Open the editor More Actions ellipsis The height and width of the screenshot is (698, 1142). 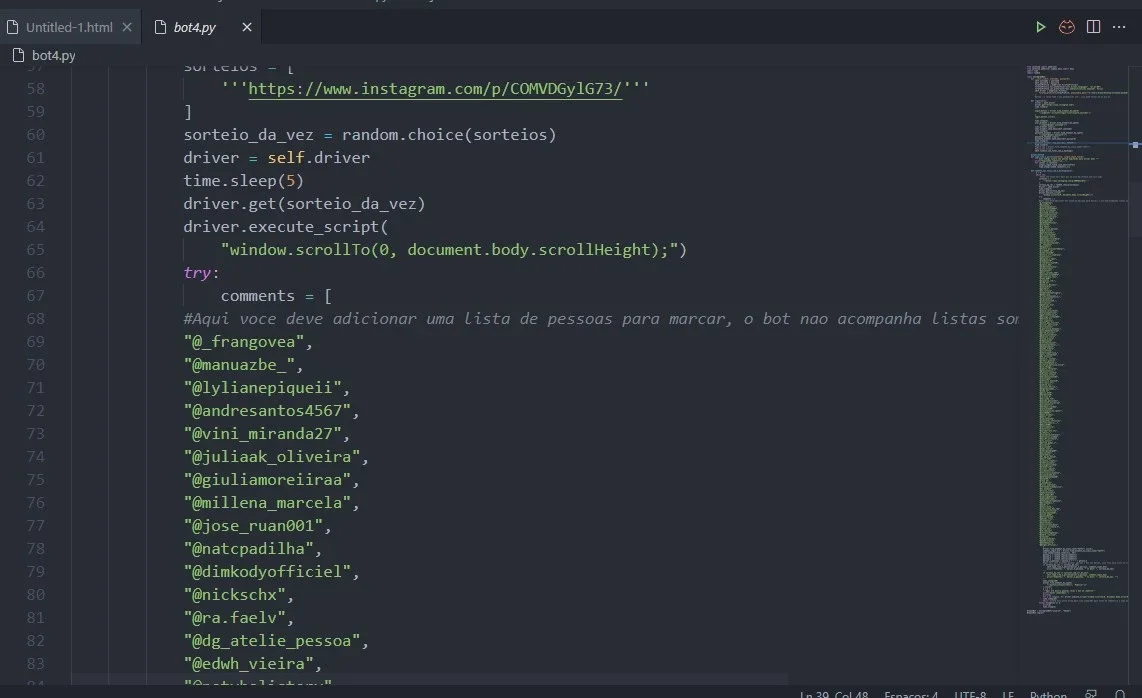coord(1119,27)
